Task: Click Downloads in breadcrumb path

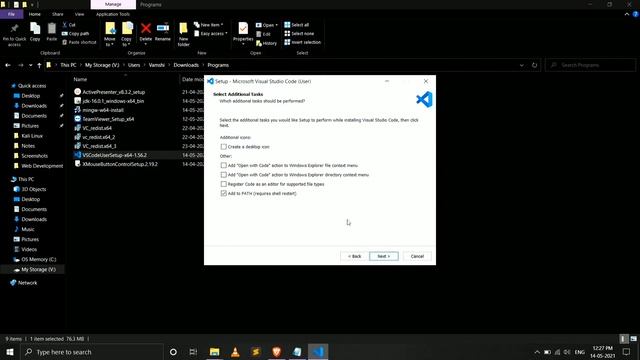Action: (186, 65)
